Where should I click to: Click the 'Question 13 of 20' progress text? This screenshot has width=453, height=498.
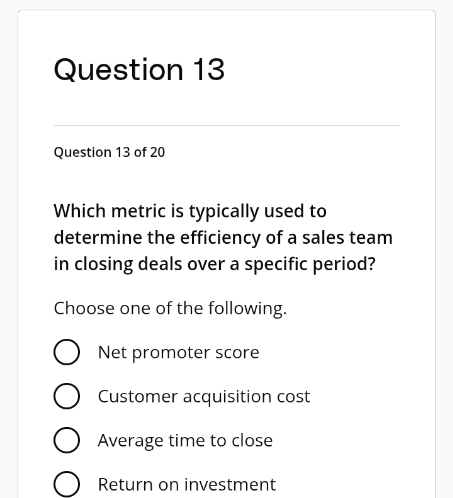(x=109, y=152)
